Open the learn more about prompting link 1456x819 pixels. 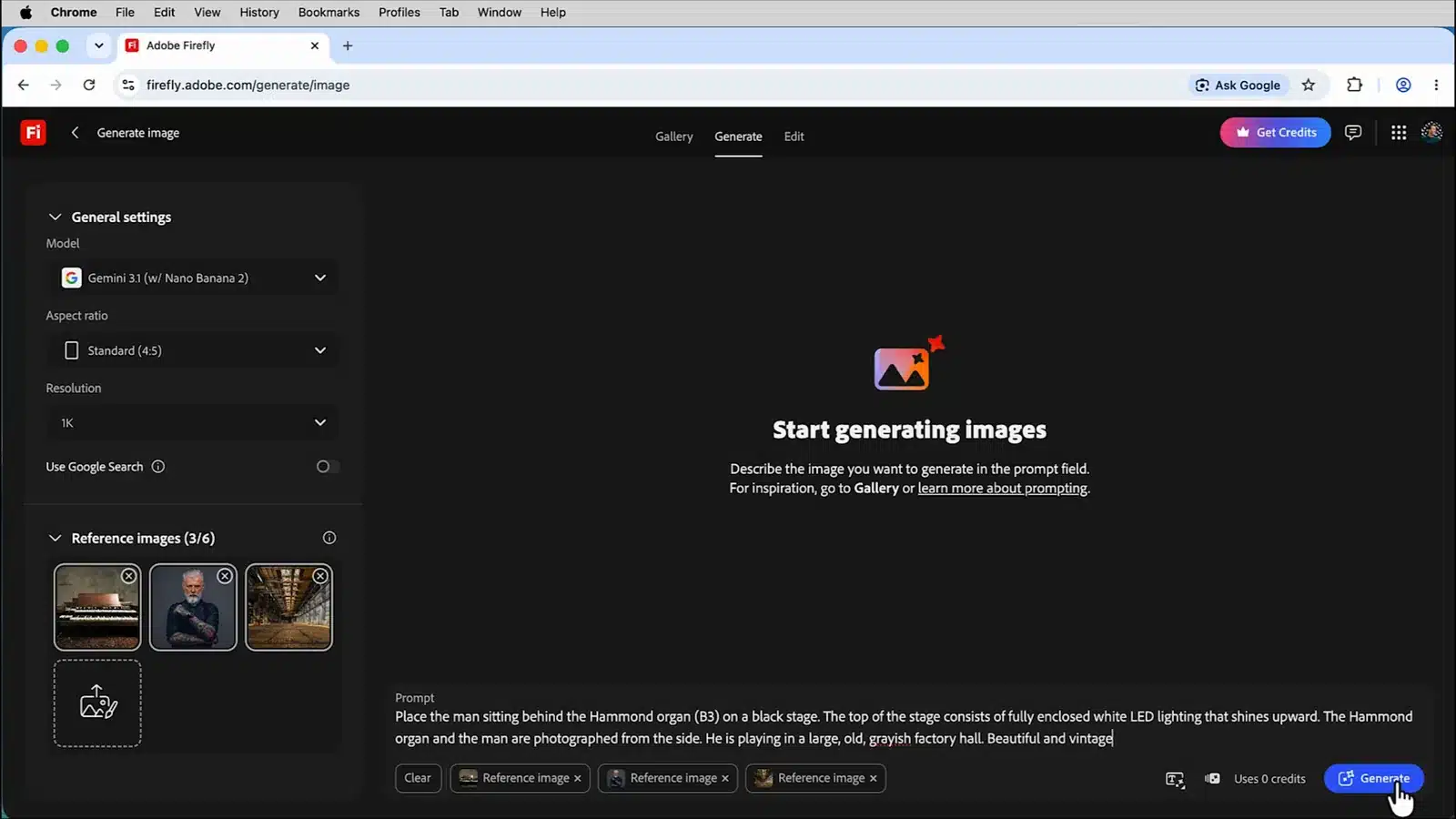click(x=1003, y=489)
